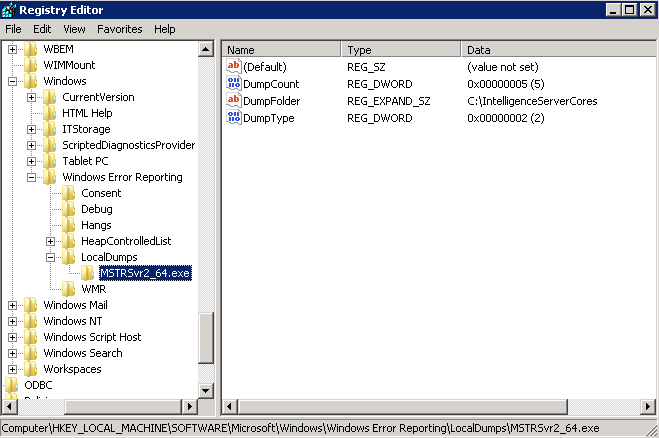Open the Favorites menu
Image resolution: width=659 pixels, height=438 pixels.
pos(119,29)
